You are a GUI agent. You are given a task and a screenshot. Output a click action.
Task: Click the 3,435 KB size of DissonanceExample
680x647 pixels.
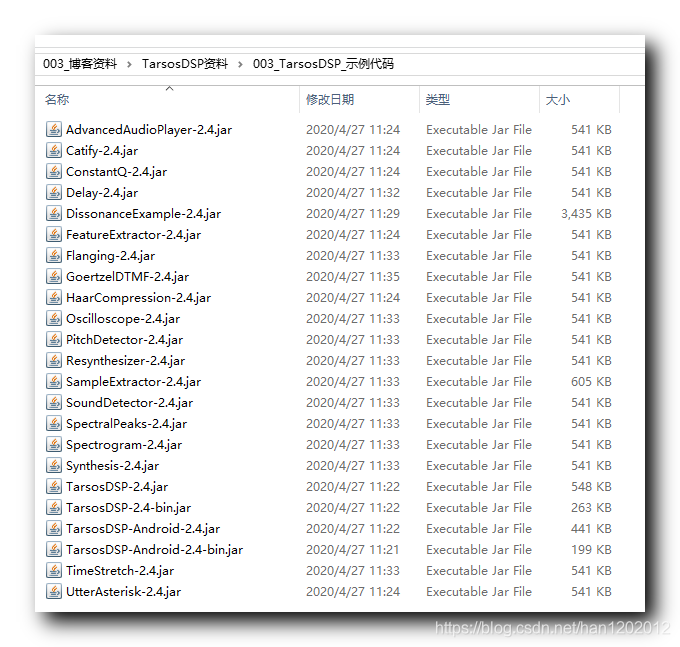coord(586,214)
